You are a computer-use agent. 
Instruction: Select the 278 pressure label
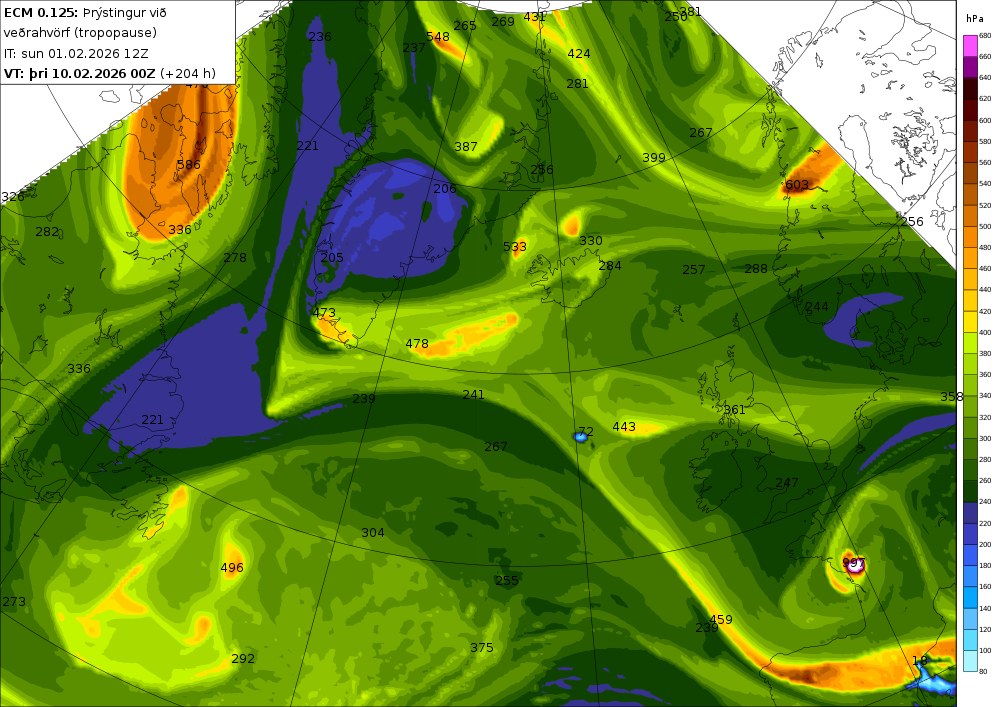[235, 258]
